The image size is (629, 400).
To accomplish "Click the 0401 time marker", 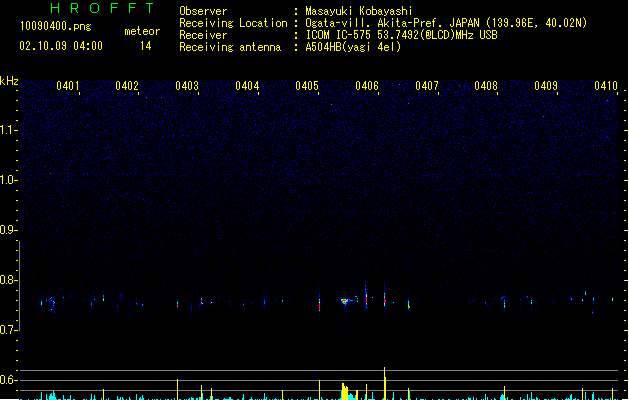I will point(67,86).
